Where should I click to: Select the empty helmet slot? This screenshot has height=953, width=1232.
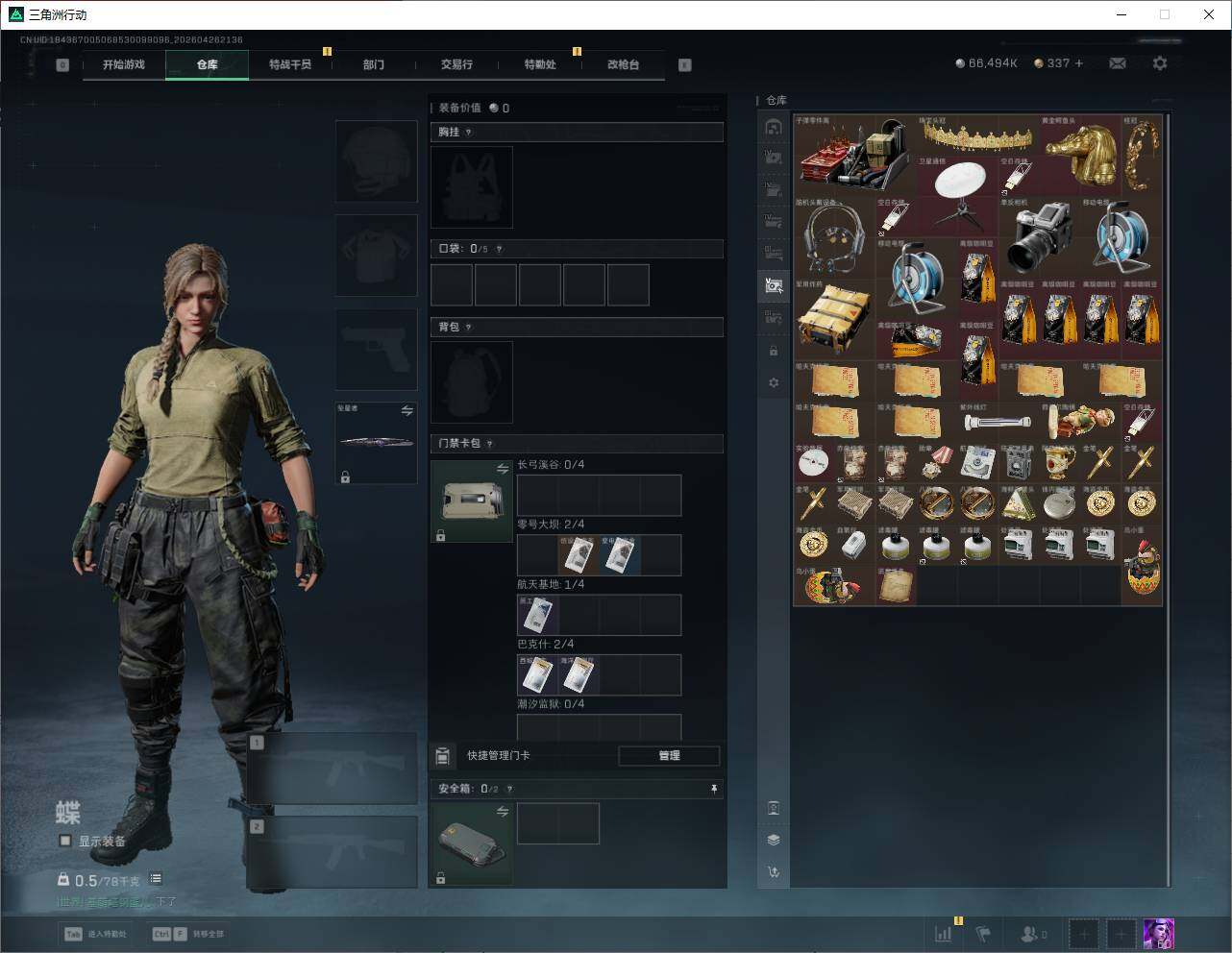tap(376, 161)
